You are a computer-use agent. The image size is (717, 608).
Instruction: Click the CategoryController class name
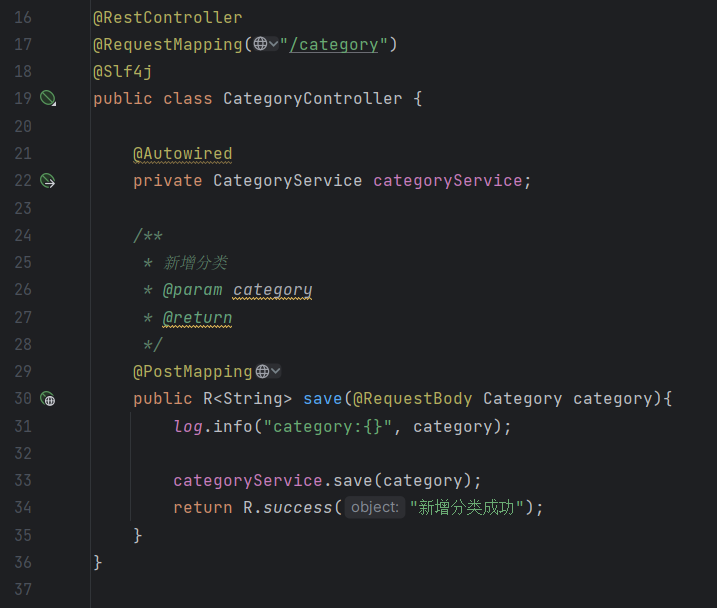coord(313,98)
